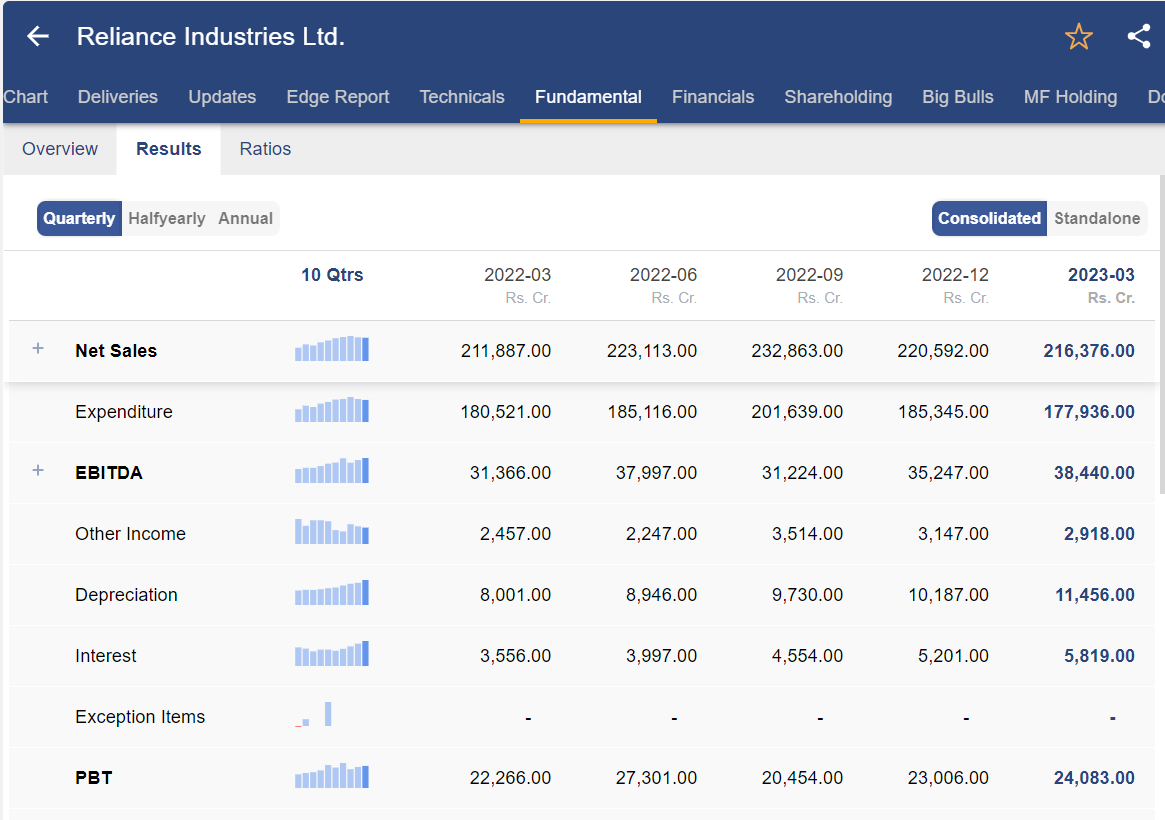The width and height of the screenshot is (1165, 820).
Task: Open the Other Income mini bar chart
Action: (x=331, y=531)
